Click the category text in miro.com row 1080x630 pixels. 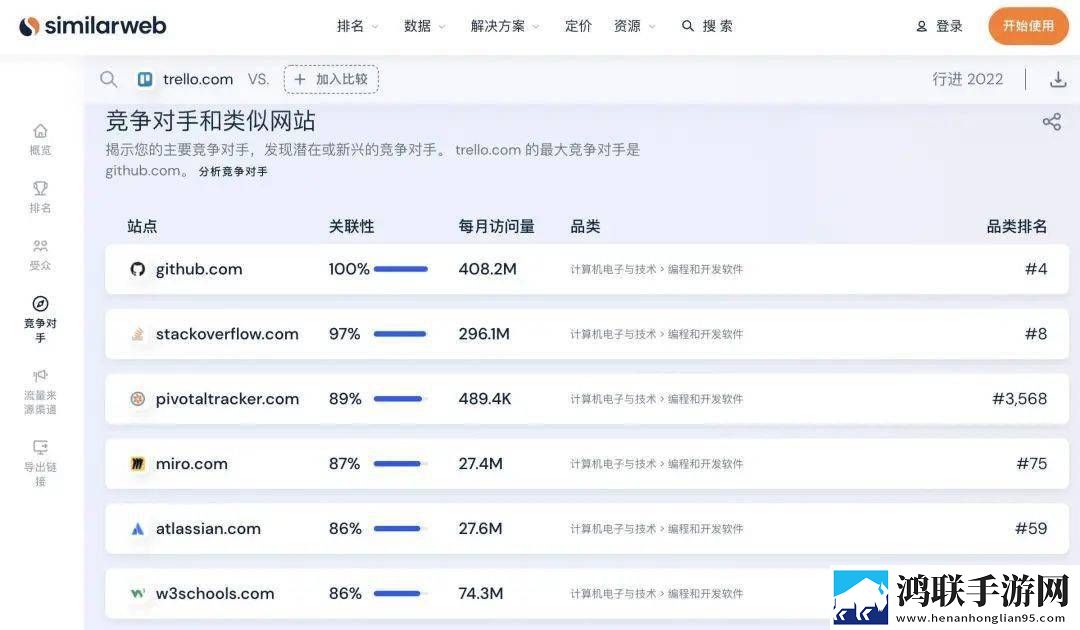point(656,463)
